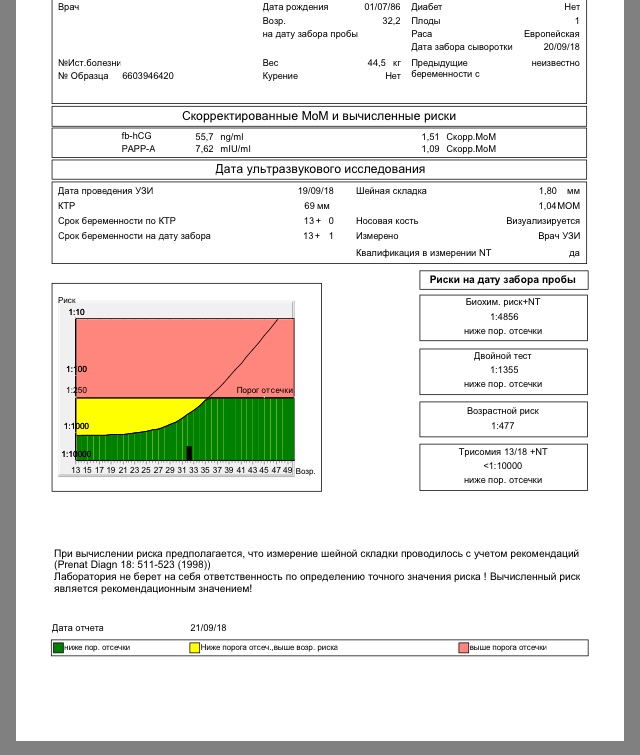Click the 'Порог отсечки' label inside the chart
The width and height of the screenshot is (640, 755).
[264, 390]
